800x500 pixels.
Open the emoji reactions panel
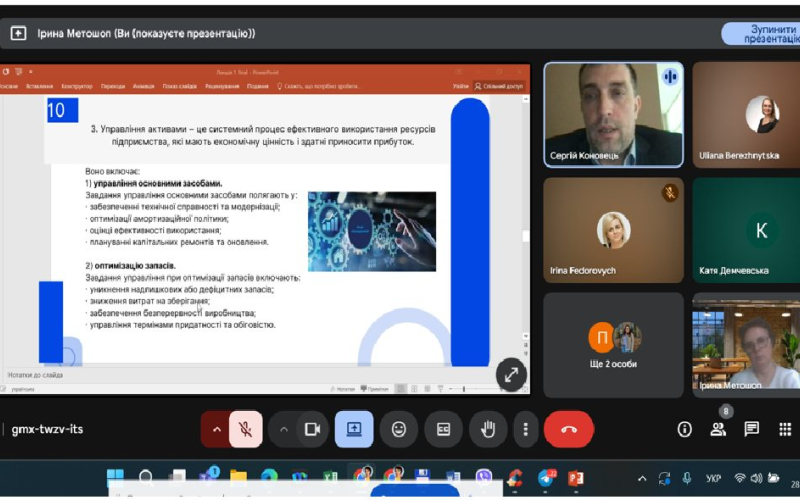399,429
